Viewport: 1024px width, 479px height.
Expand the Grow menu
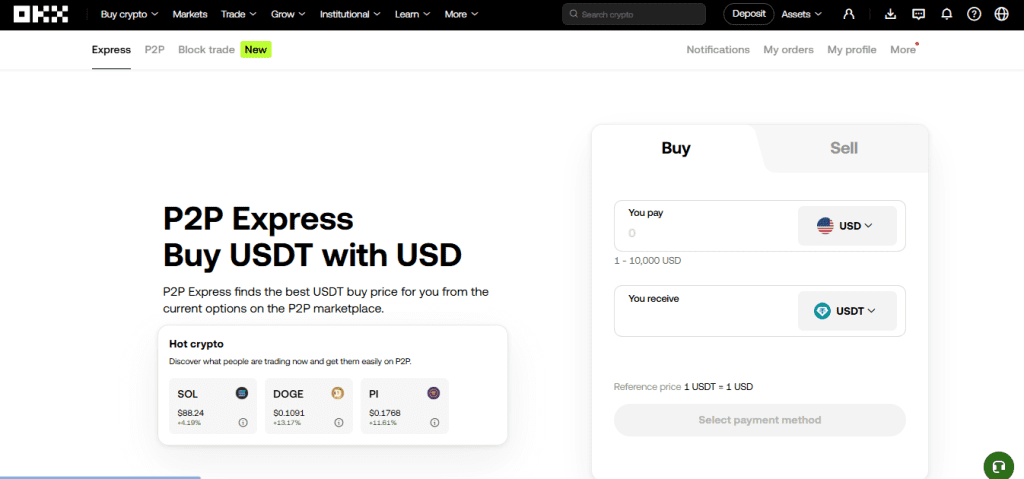click(x=288, y=14)
